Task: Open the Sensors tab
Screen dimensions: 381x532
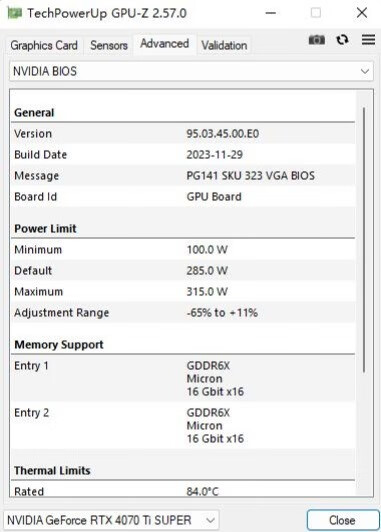Action: click(109, 45)
